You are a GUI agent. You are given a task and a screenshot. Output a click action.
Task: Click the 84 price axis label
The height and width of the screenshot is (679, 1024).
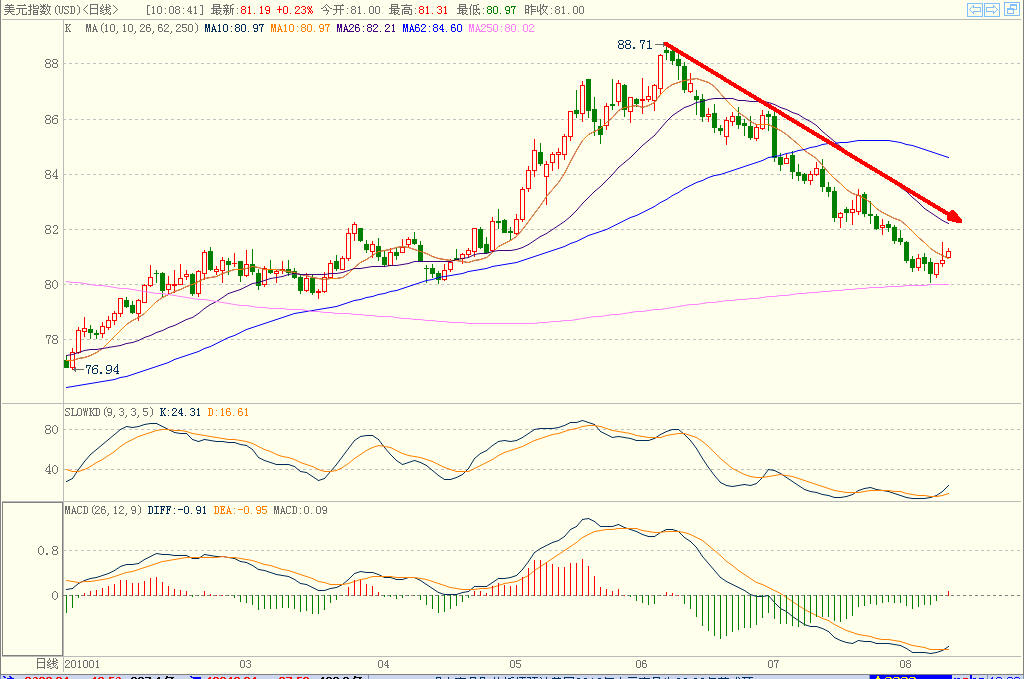52,174
